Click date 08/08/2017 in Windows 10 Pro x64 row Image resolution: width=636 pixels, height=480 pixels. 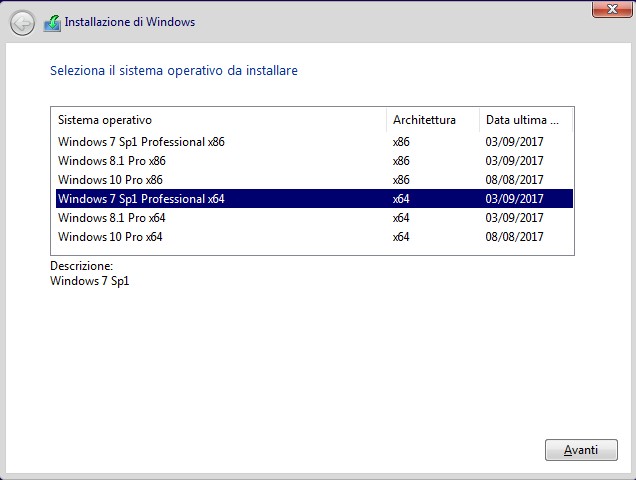514,237
